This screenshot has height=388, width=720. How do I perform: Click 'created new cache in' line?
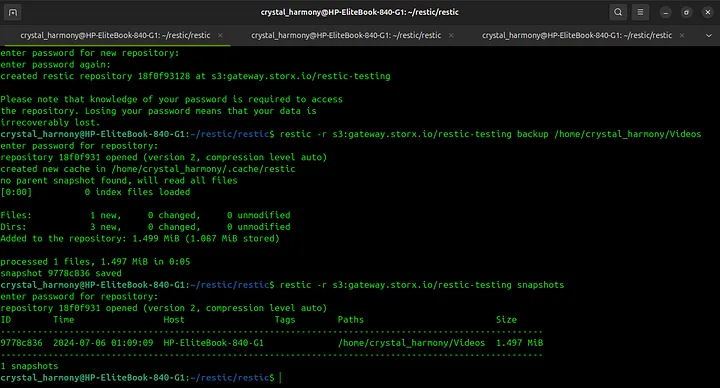(148, 169)
